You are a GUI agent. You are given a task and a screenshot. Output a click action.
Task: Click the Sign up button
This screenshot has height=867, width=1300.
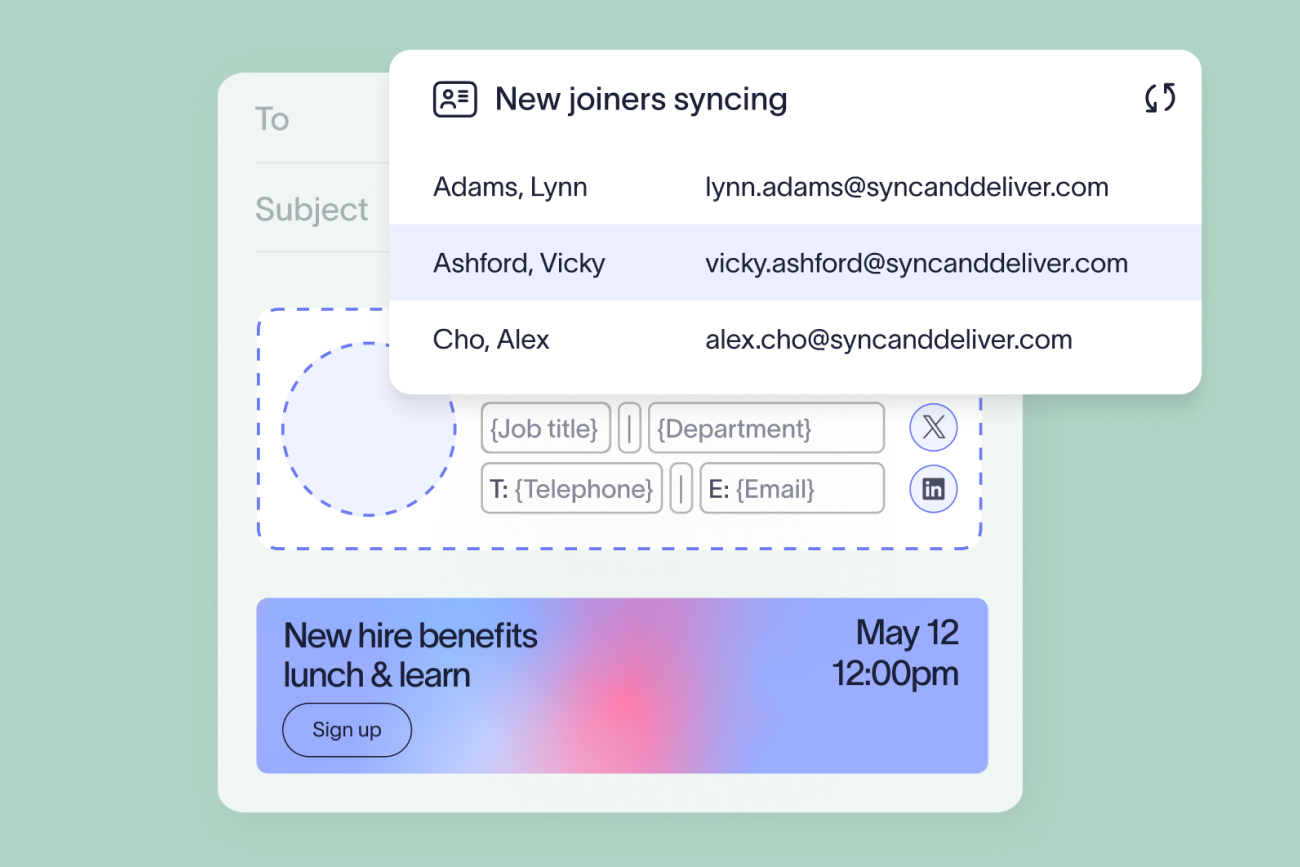(347, 730)
